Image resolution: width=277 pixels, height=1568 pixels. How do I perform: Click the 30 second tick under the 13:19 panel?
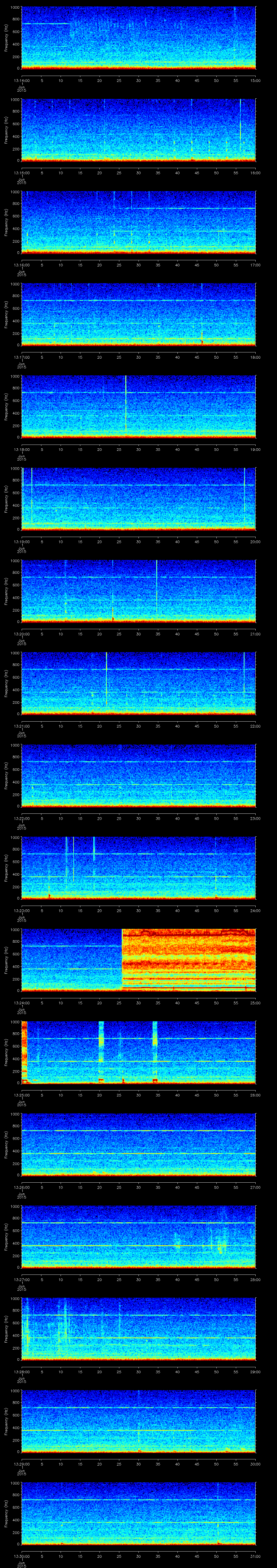coord(139,542)
